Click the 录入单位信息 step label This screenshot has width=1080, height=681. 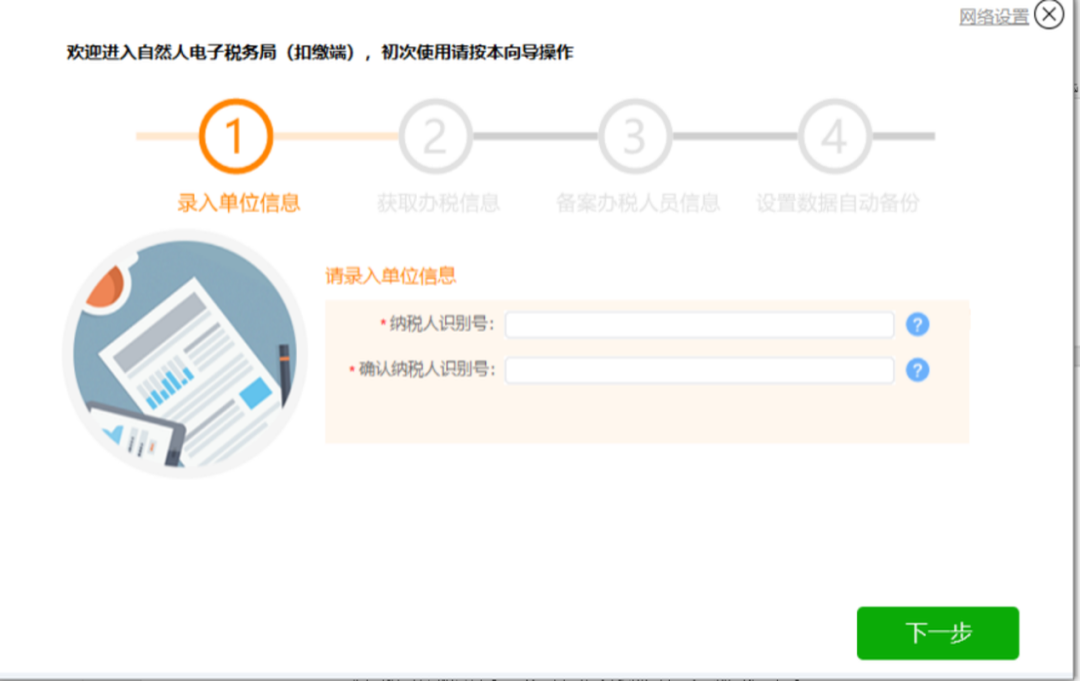(238, 203)
